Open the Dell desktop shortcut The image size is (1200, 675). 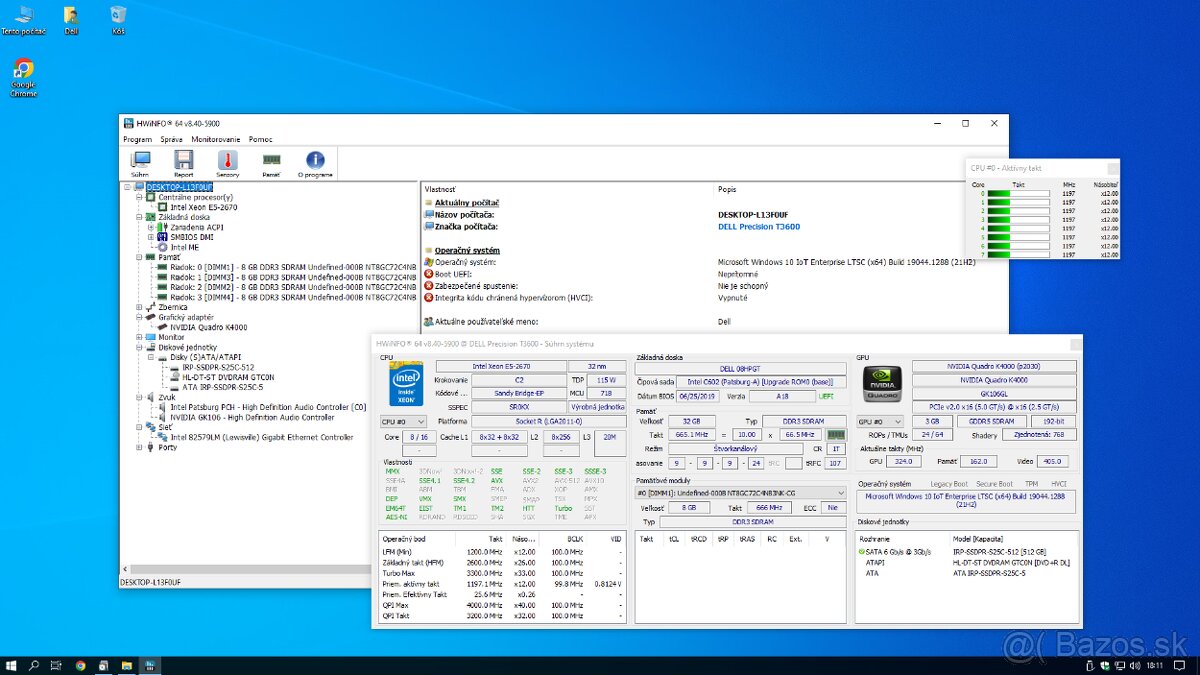70,16
